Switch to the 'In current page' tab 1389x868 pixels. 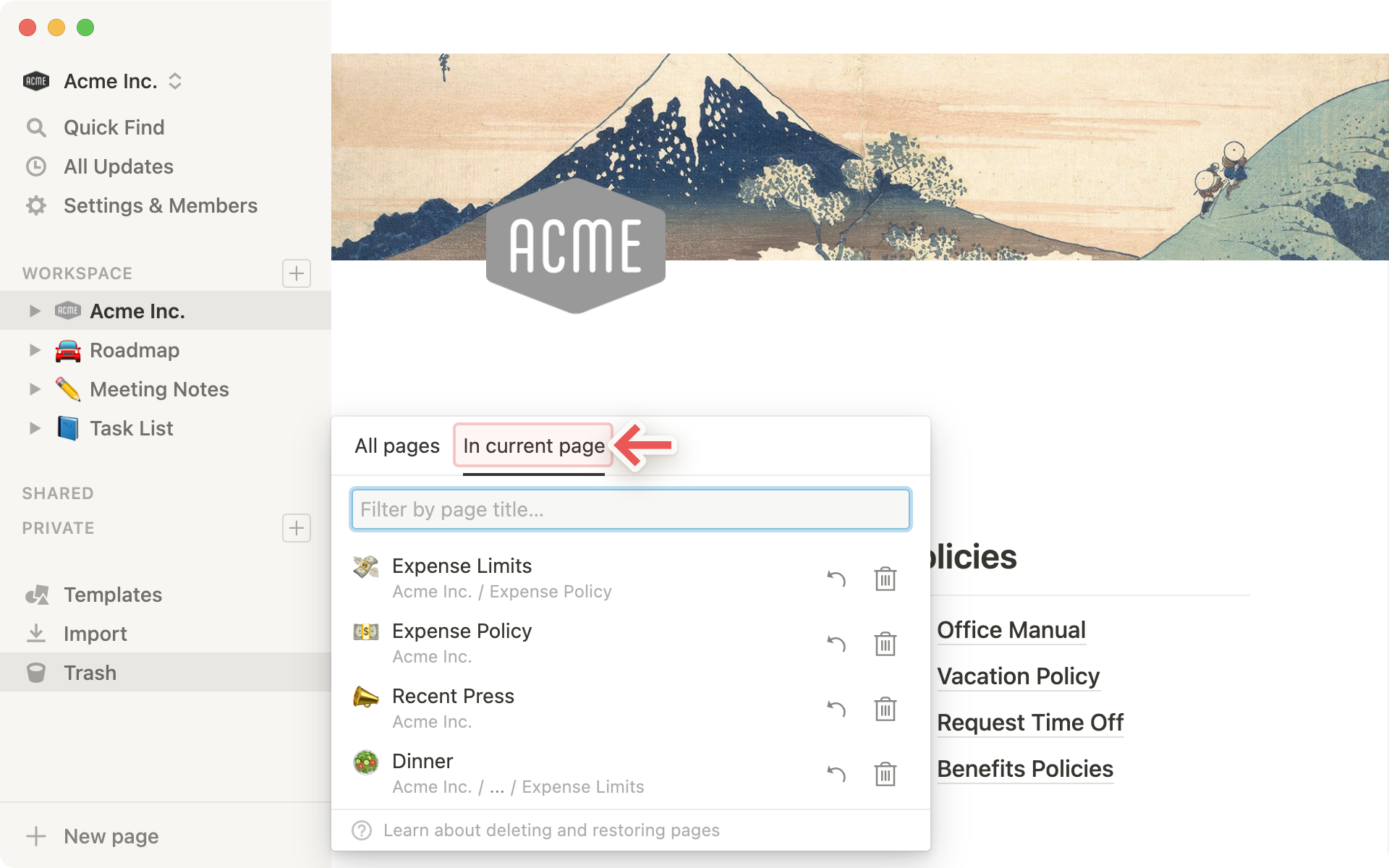pyautogui.click(x=534, y=445)
